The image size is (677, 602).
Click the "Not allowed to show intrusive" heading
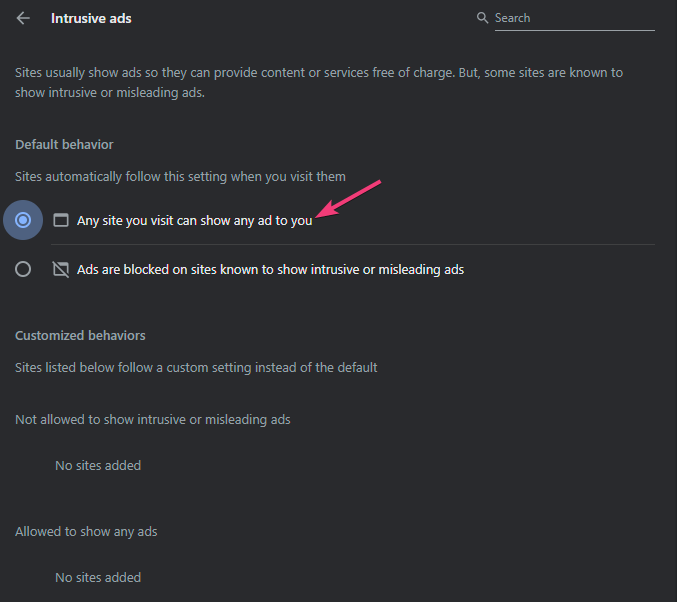point(152,420)
